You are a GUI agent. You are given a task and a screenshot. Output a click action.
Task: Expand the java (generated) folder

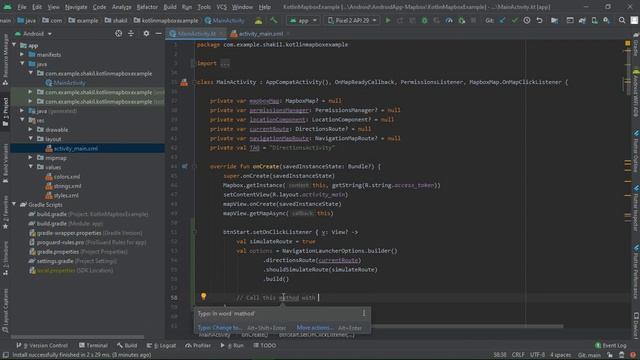(22, 111)
